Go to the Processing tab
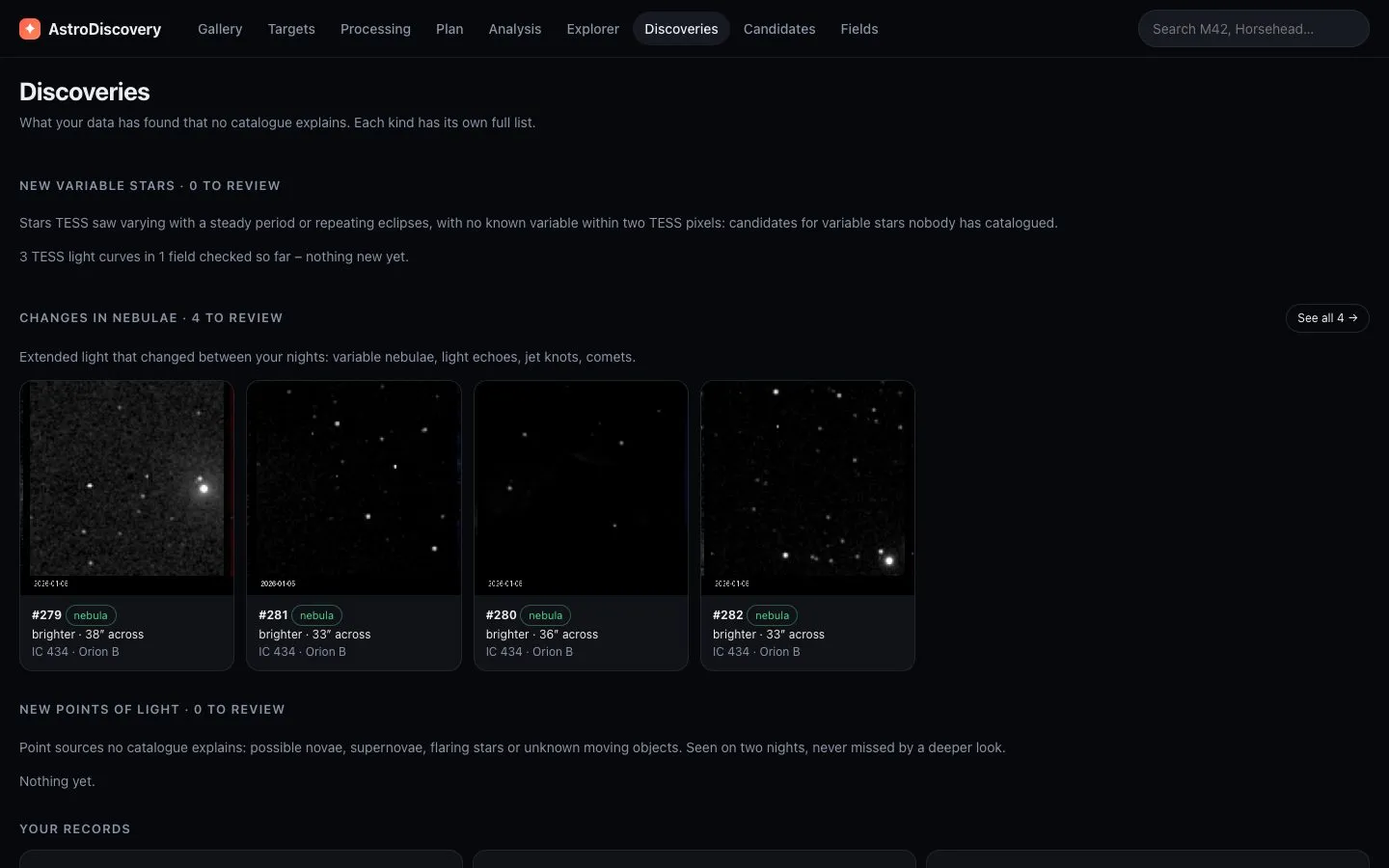Image resolution: width=1389 pixels, height=868 pixels. click(375, 29)
